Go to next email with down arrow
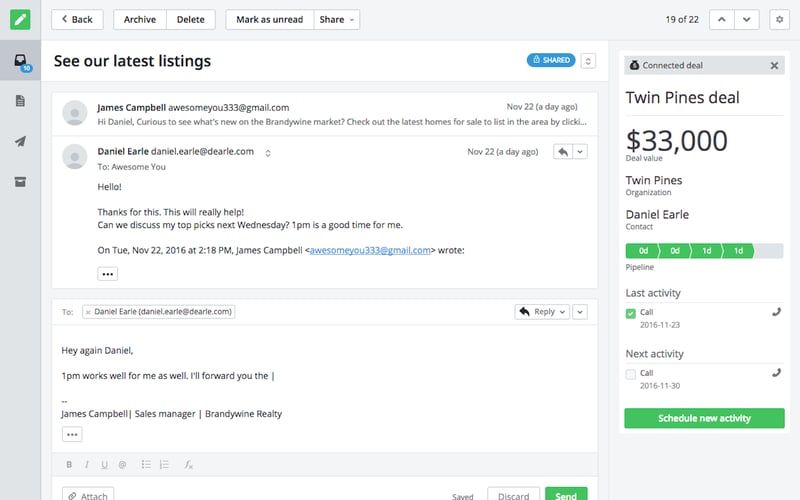The width and height of the screenshot is (800, 500). tap(746, 19)
